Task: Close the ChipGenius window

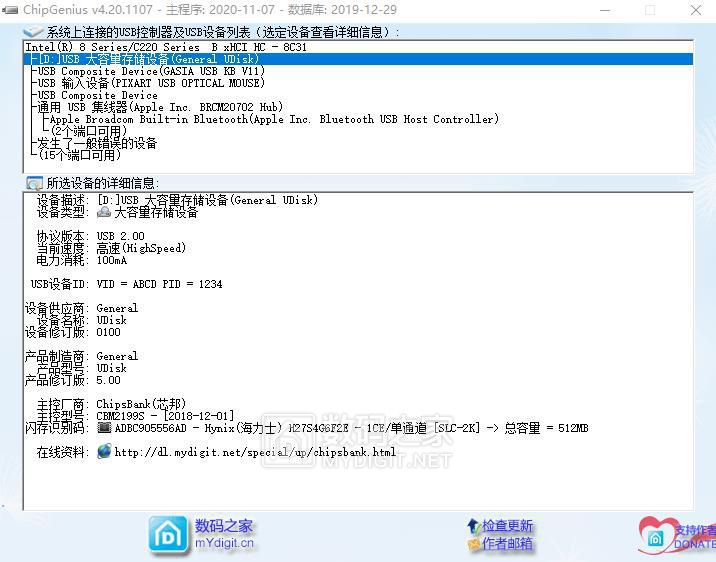Action: (696, 10)
